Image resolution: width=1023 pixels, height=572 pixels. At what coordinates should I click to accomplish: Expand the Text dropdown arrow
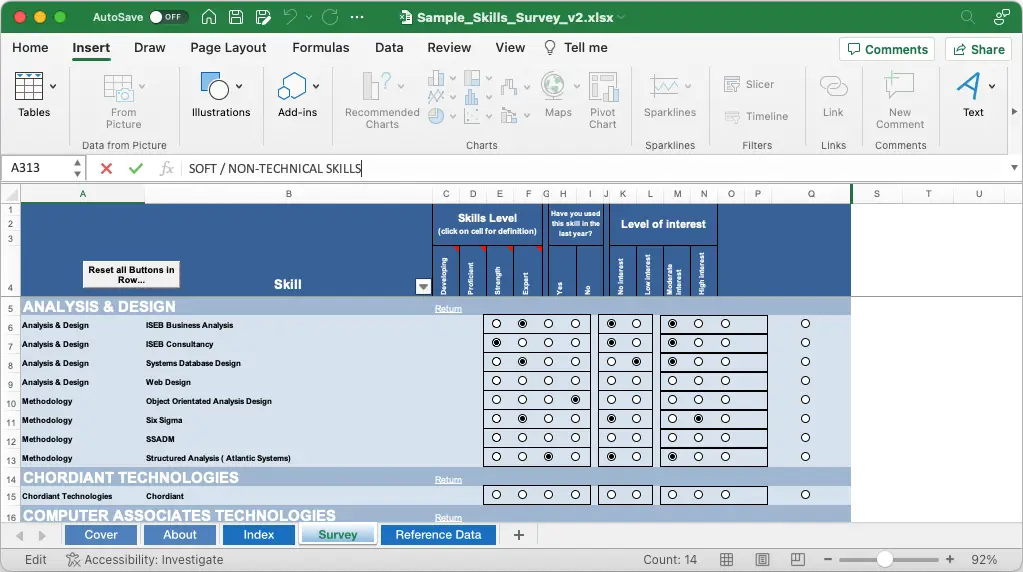pyautogui.click(x=992, y=86)
